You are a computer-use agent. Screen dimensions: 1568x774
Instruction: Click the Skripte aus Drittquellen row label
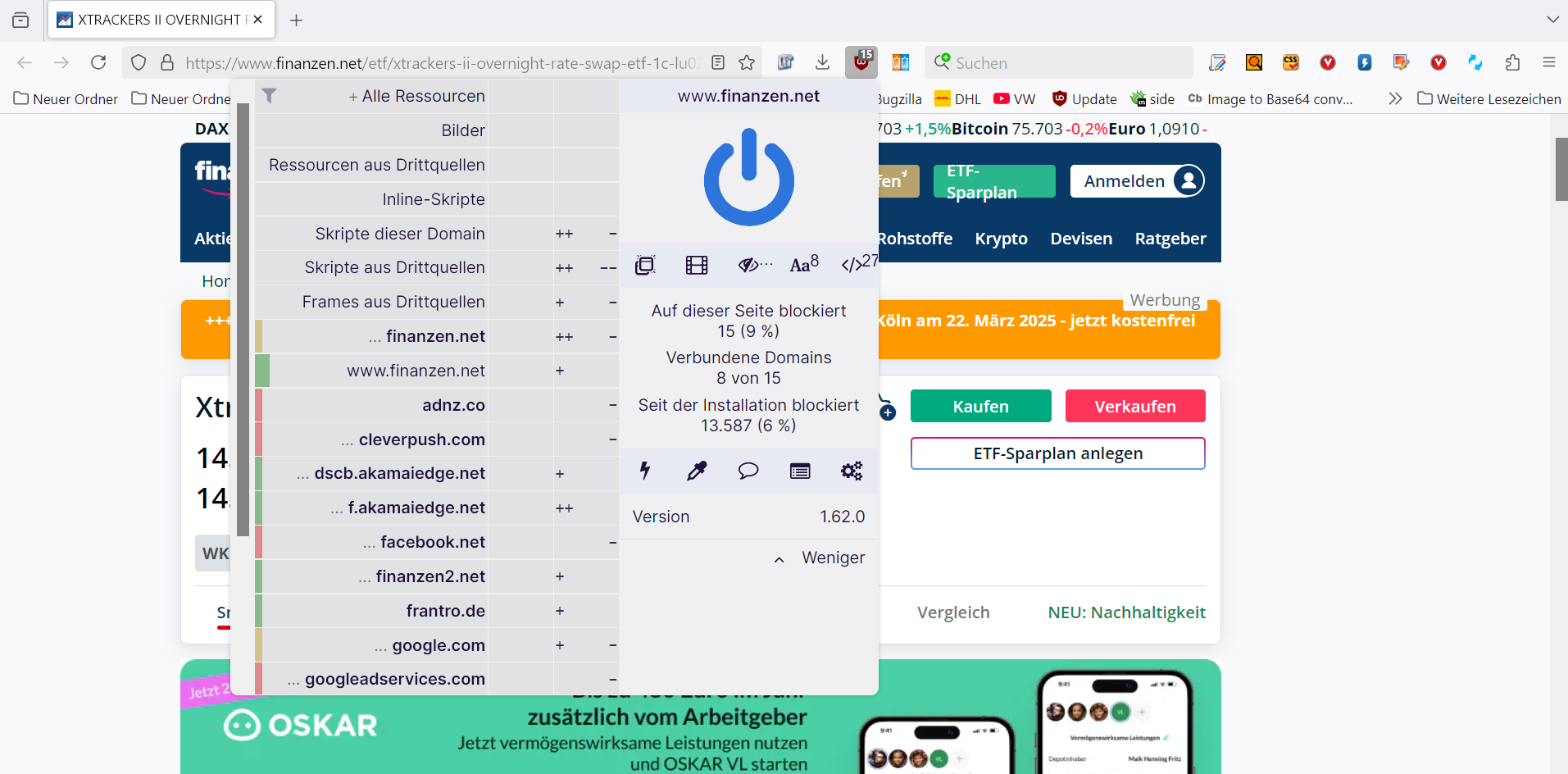click(x=394, y=267)
